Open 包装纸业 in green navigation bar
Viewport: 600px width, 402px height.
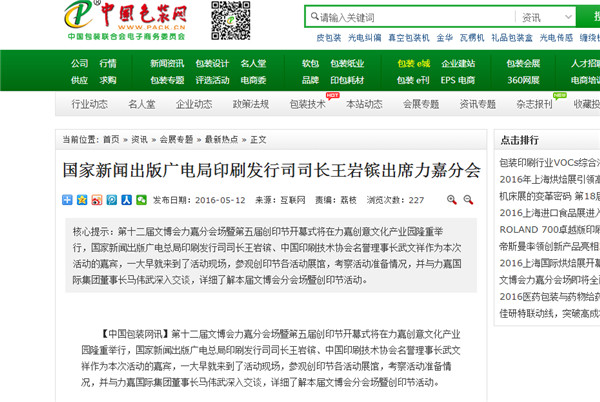click(347, 63)
